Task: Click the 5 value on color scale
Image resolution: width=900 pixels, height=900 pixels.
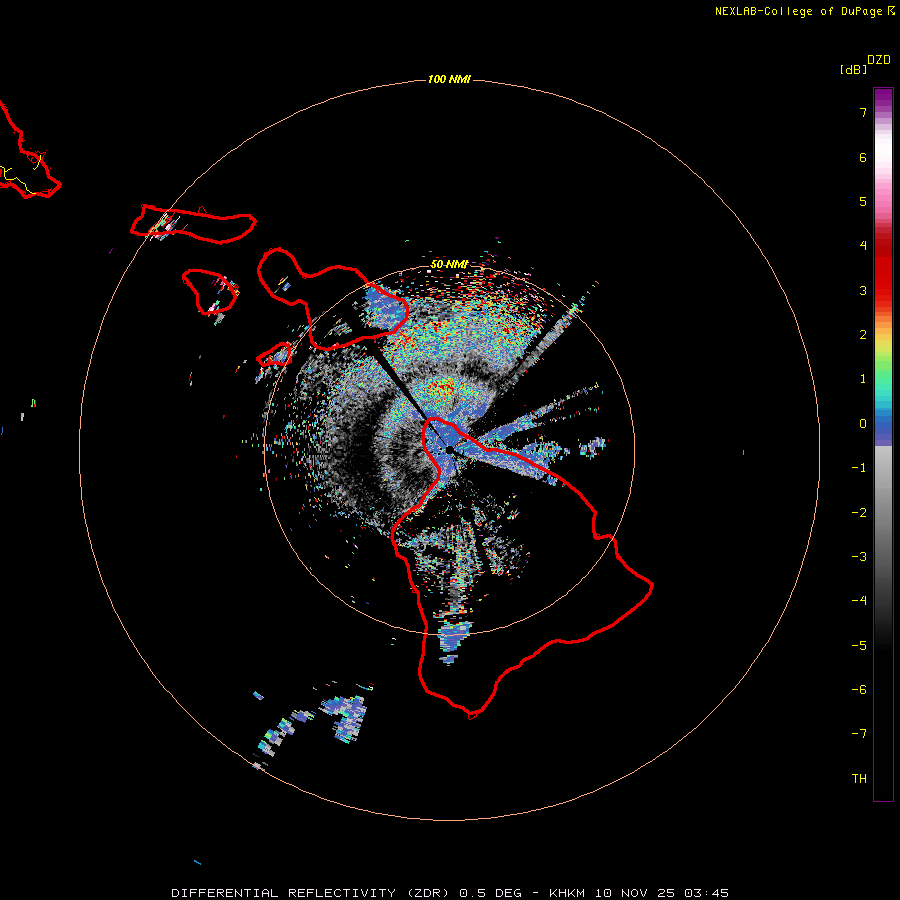Action: [863, 201]
